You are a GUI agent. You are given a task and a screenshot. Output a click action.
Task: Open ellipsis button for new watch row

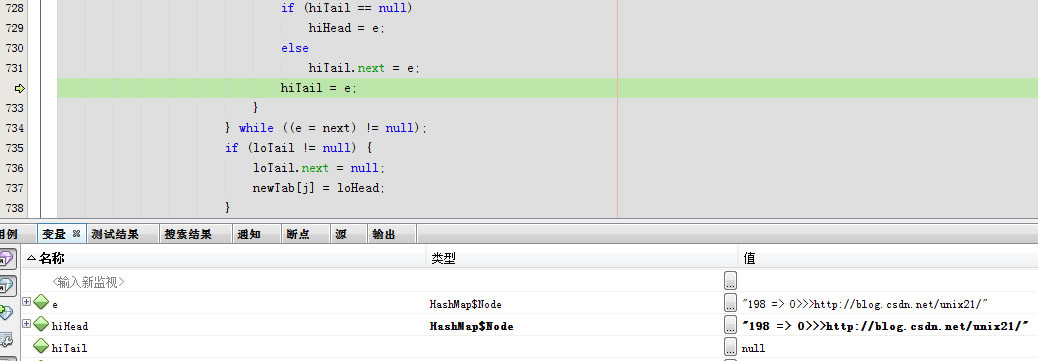(x=730, y=281)
